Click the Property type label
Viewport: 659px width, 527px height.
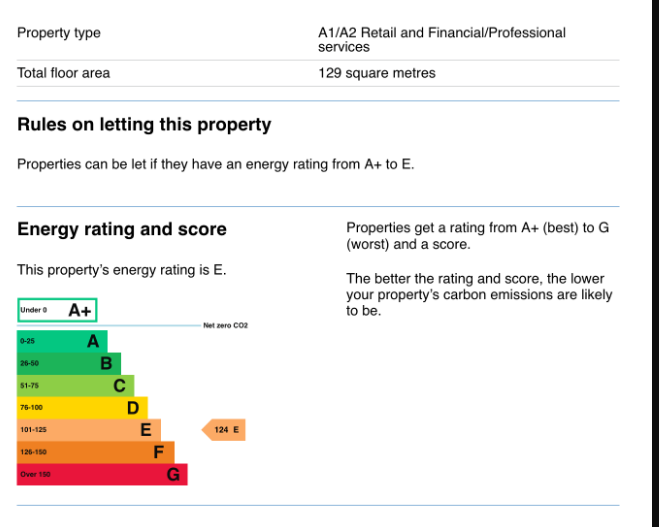[x=59, y=33]
